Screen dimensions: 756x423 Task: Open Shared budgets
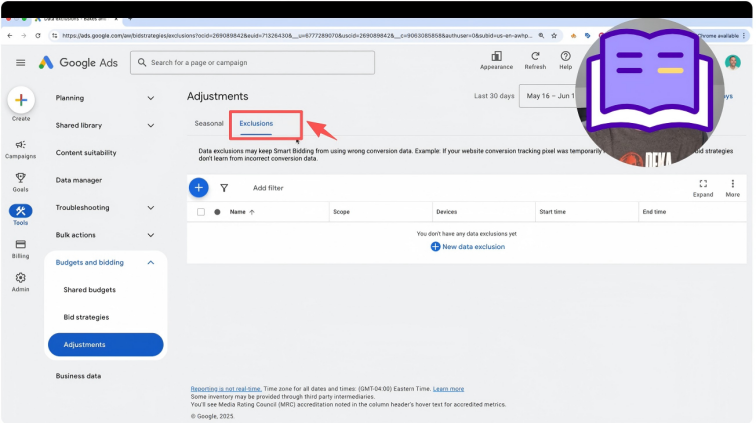[x=89, y=290]
